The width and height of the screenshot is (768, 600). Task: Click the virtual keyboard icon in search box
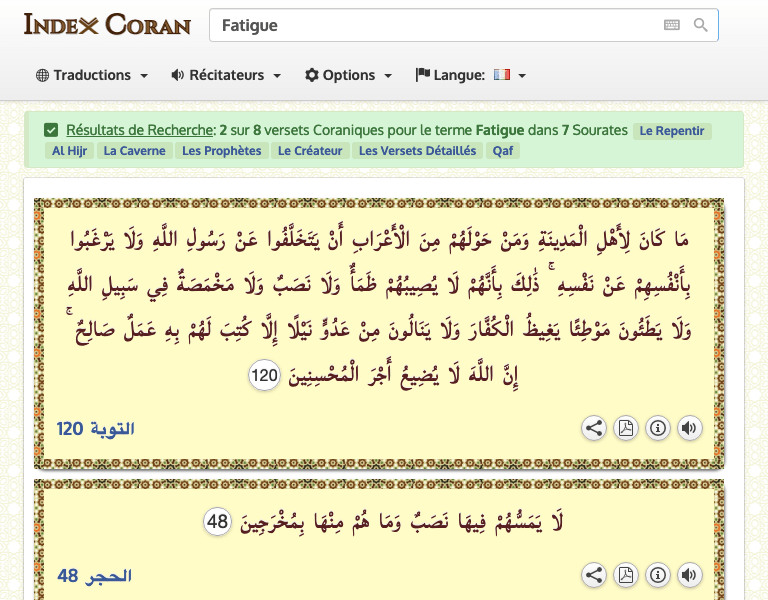672,25
